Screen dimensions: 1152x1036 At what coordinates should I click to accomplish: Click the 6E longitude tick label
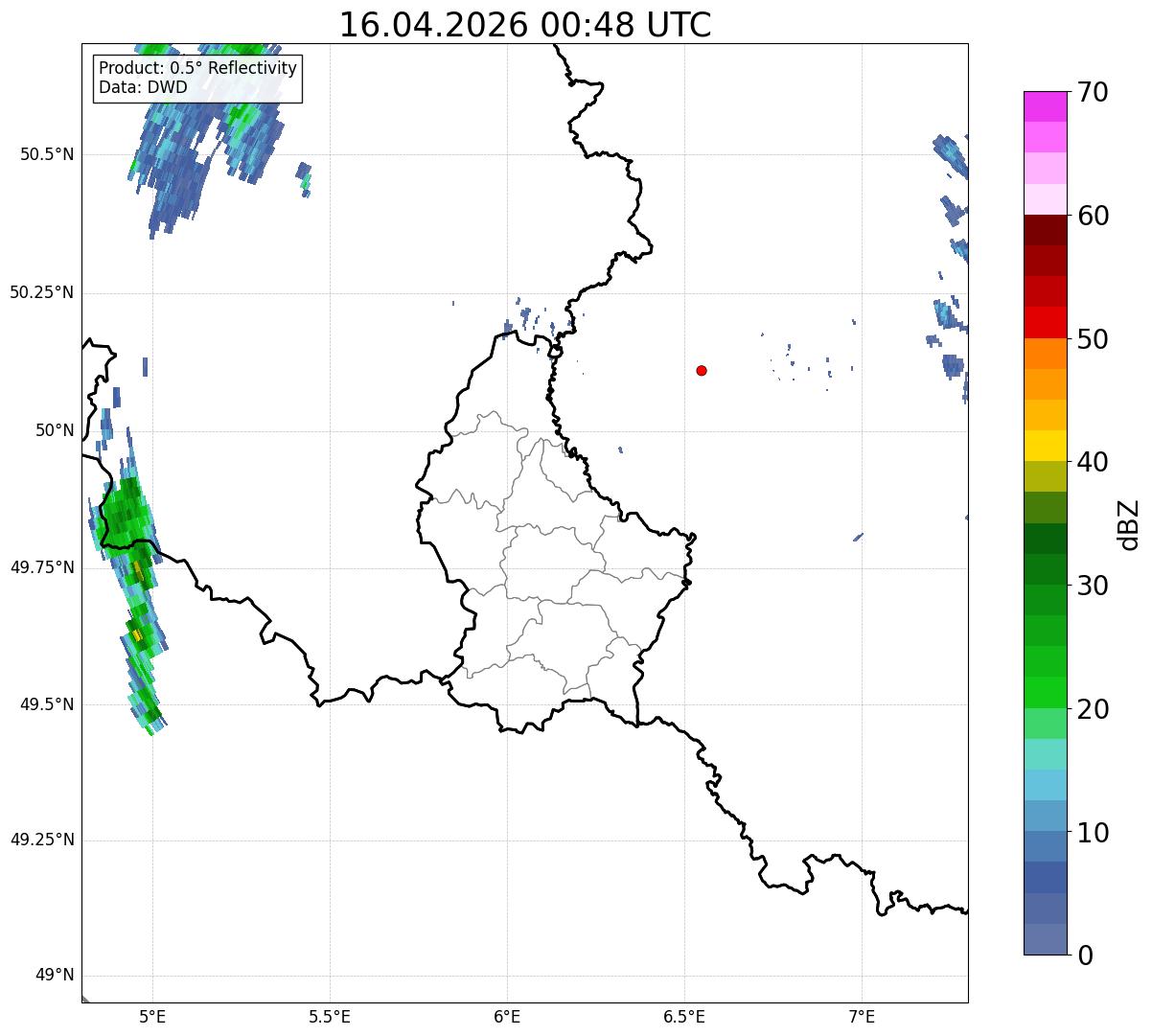coord(507,1016)
